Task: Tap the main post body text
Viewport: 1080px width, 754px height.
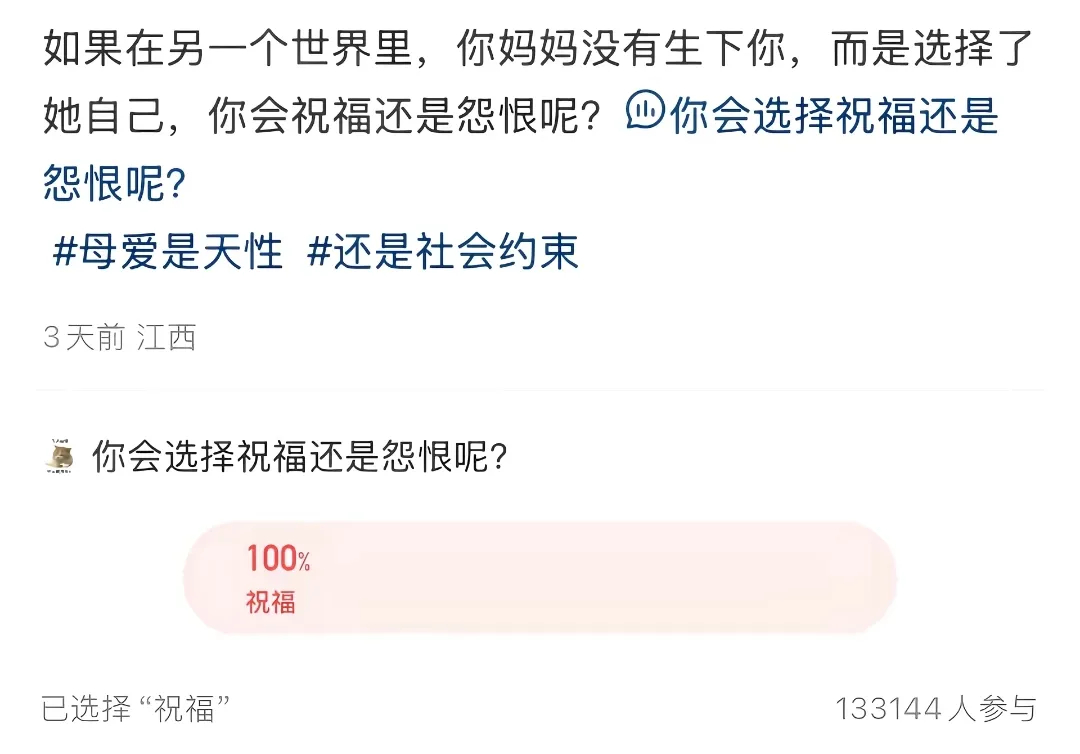Action: tap(400, 56)
